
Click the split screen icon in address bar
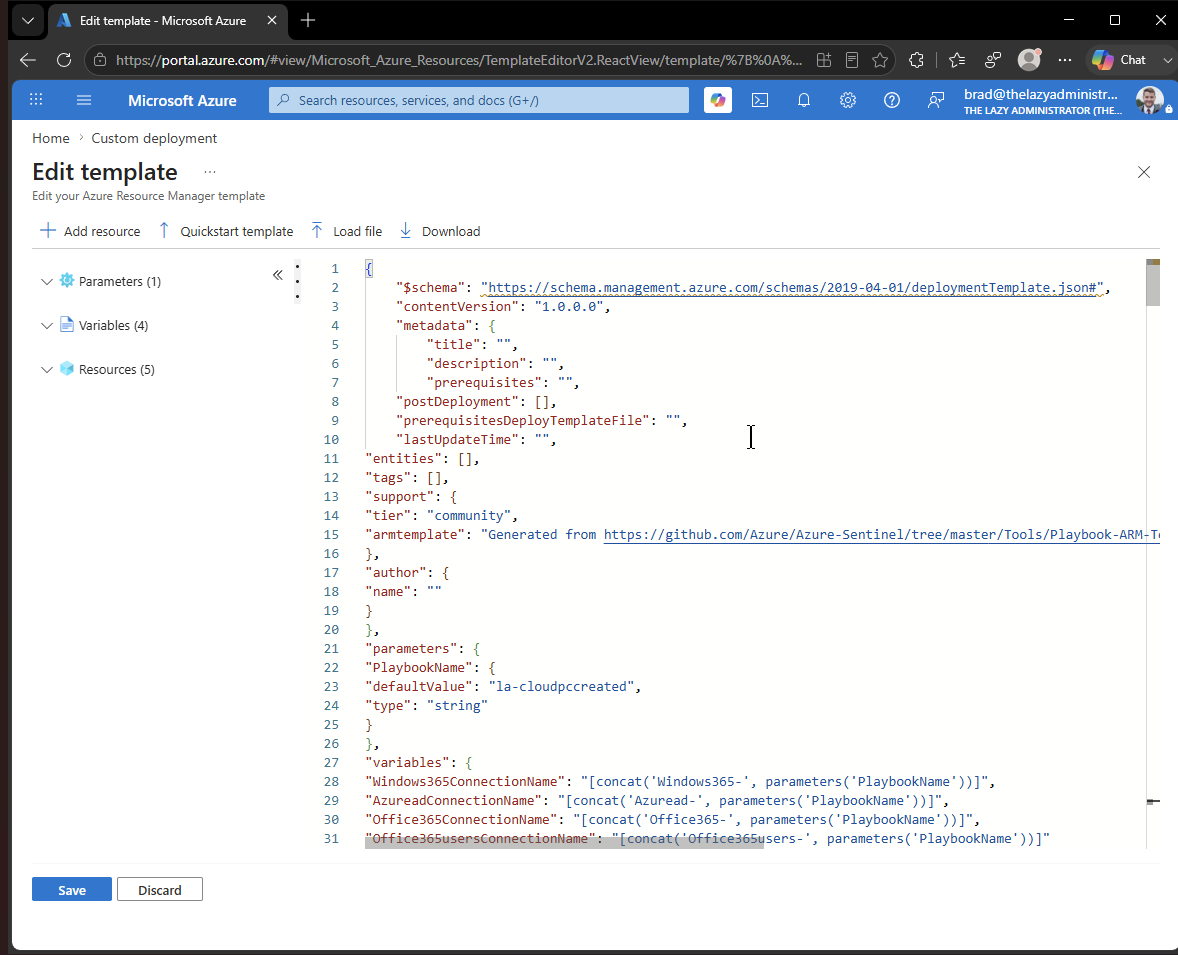[x=824, y=60]
